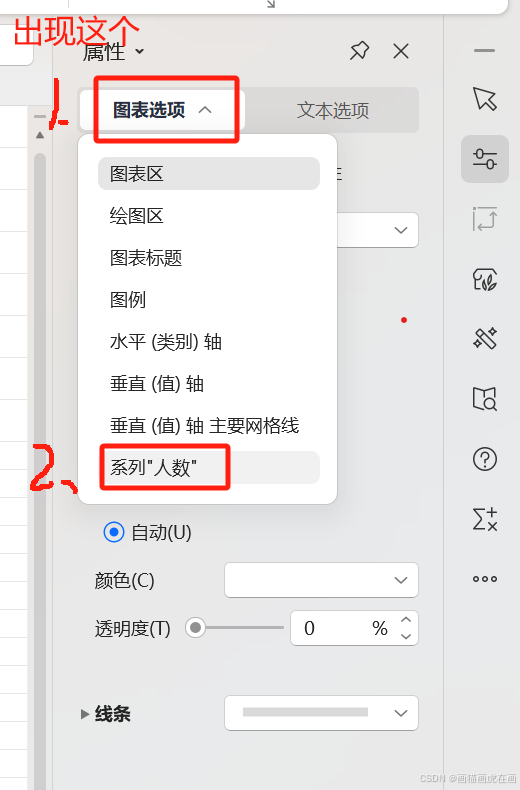520x790 pixels.
Task: Show more sidebar tools via three dots
Action: [x=485, y=579]
